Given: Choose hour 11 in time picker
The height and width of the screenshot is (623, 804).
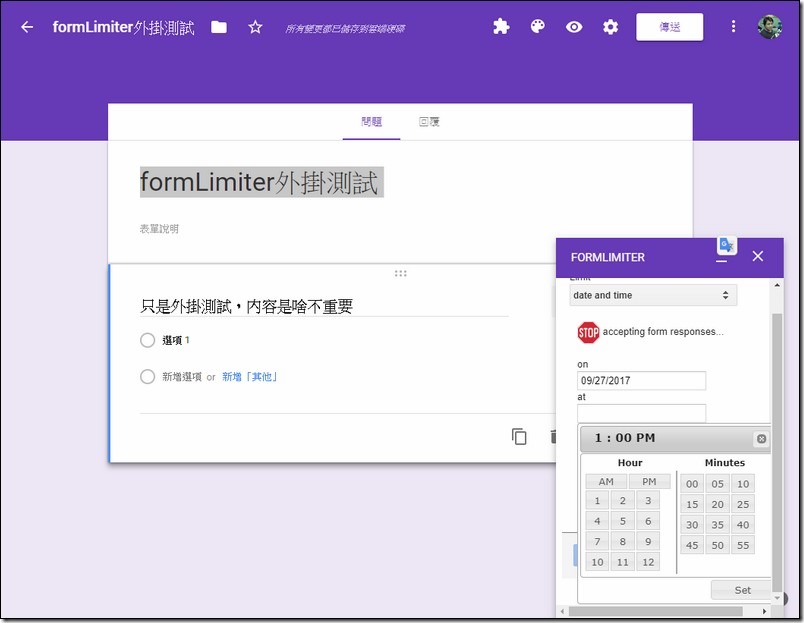Looking at the screenshot, I should point(622,562).
